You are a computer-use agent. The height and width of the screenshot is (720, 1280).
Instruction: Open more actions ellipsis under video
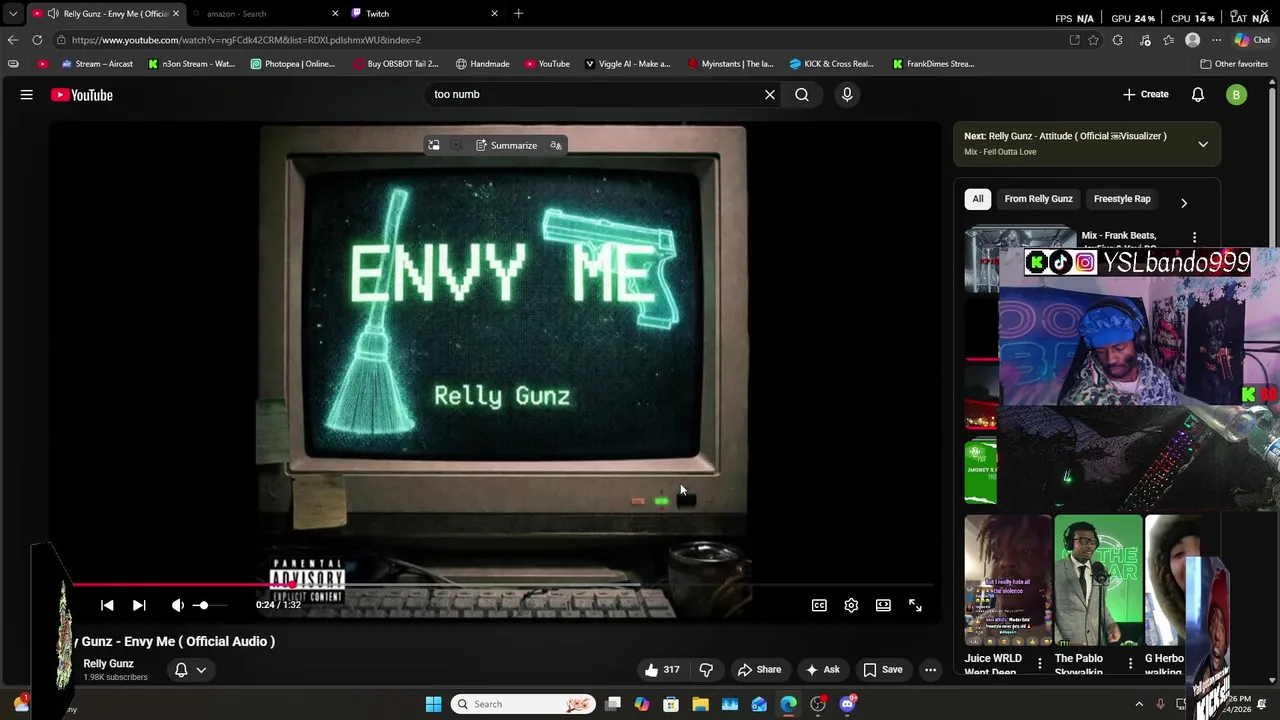click(930, 670)
